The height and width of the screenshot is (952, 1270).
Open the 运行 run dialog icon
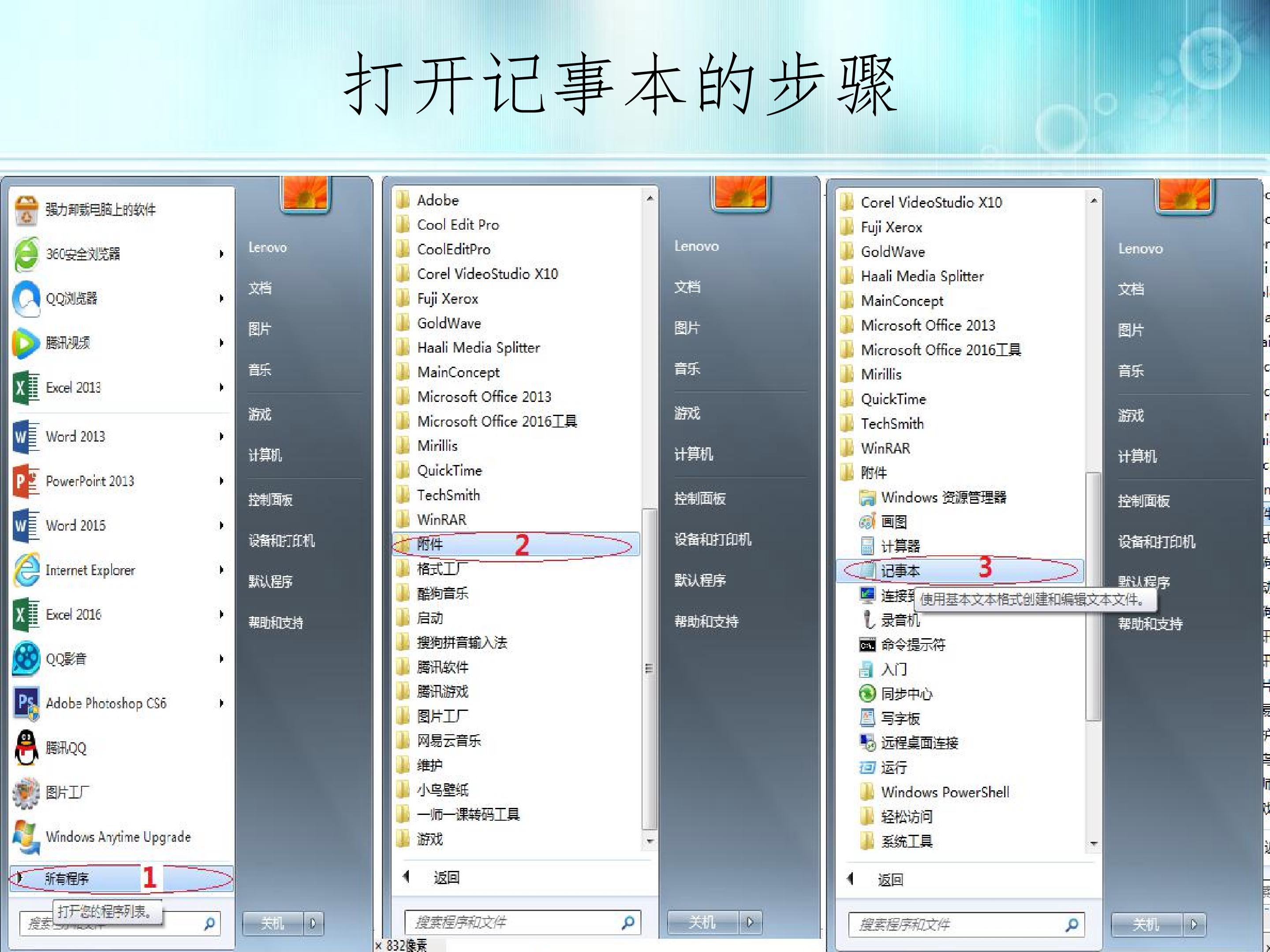pos(867,767)
